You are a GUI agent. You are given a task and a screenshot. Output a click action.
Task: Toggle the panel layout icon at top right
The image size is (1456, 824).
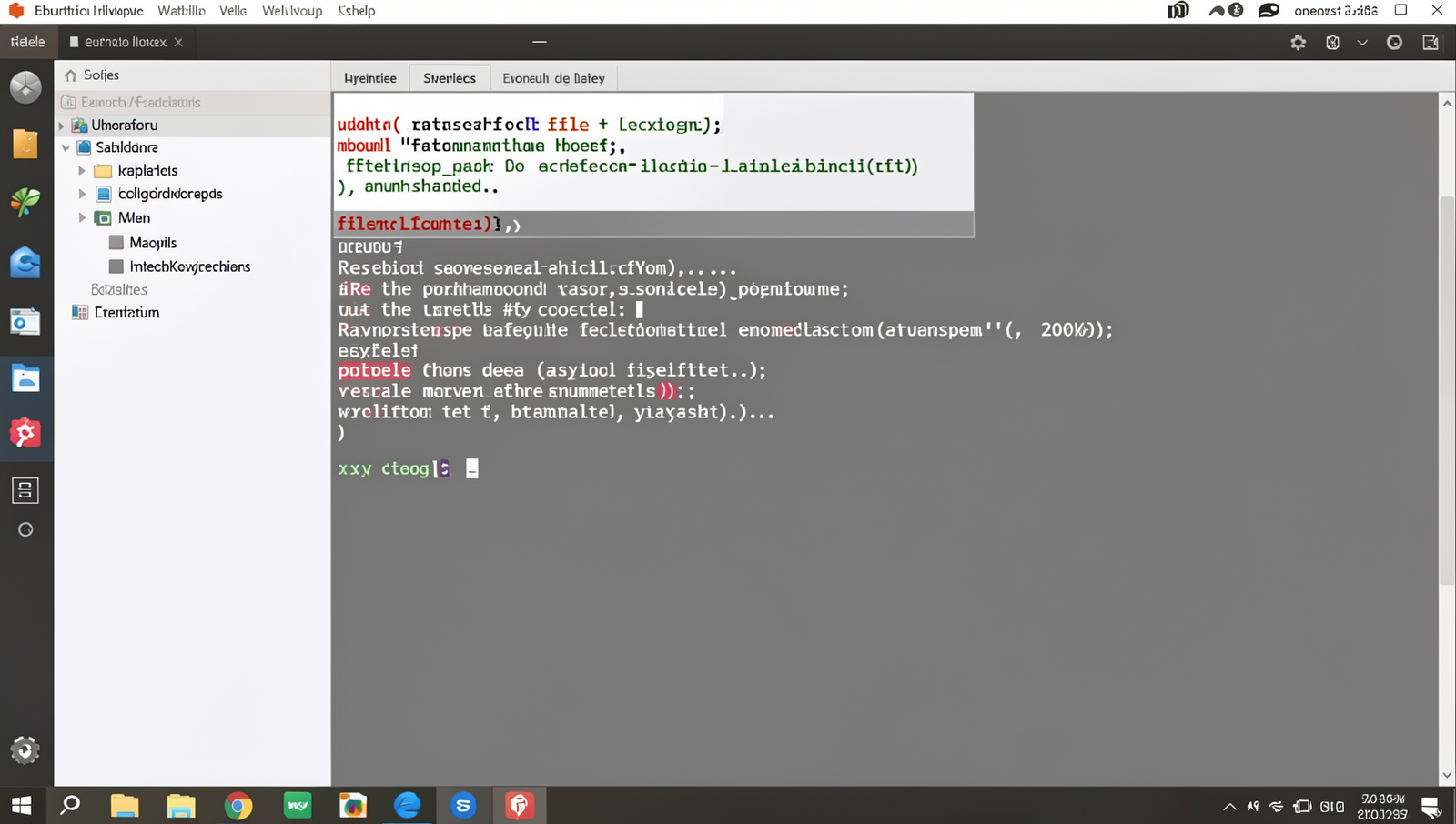click(x=1431, y=43)
